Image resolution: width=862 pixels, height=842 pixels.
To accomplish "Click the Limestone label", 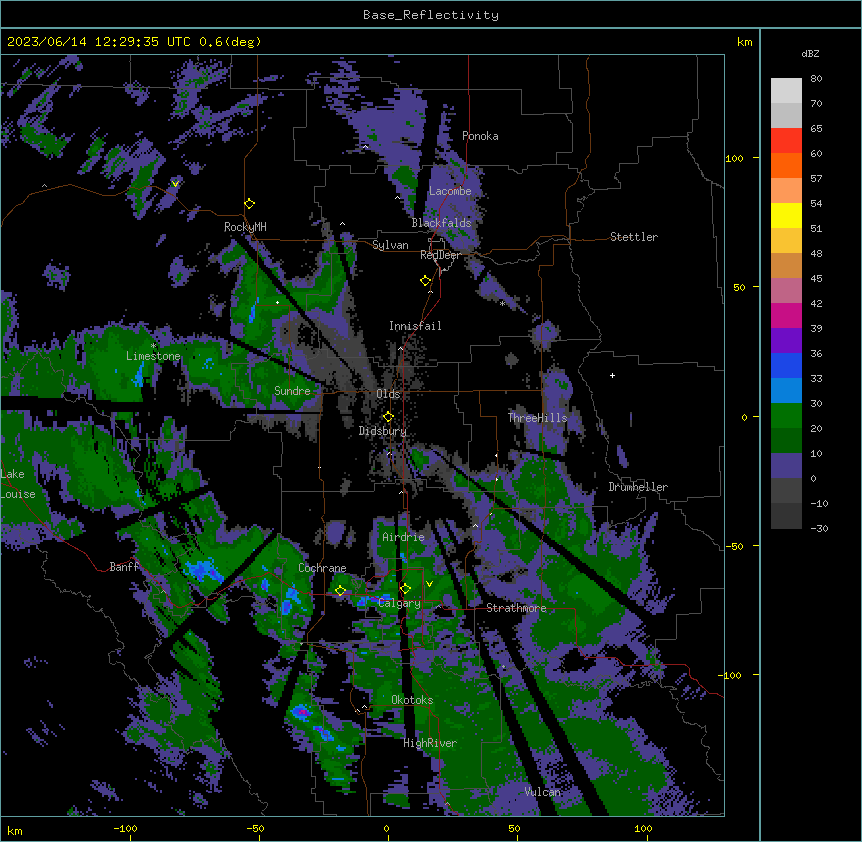I will [153, 356].
